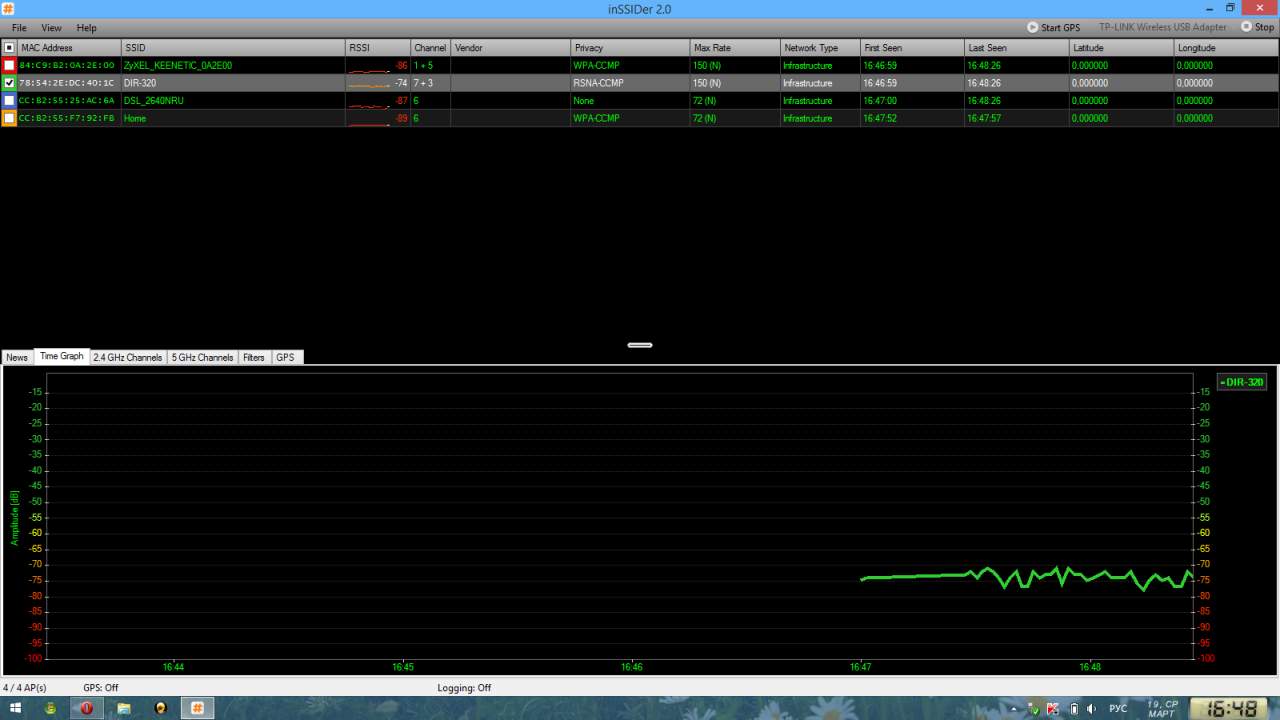Click the Start GPS play icon
1280x720 pixels.
(1033, 27)
